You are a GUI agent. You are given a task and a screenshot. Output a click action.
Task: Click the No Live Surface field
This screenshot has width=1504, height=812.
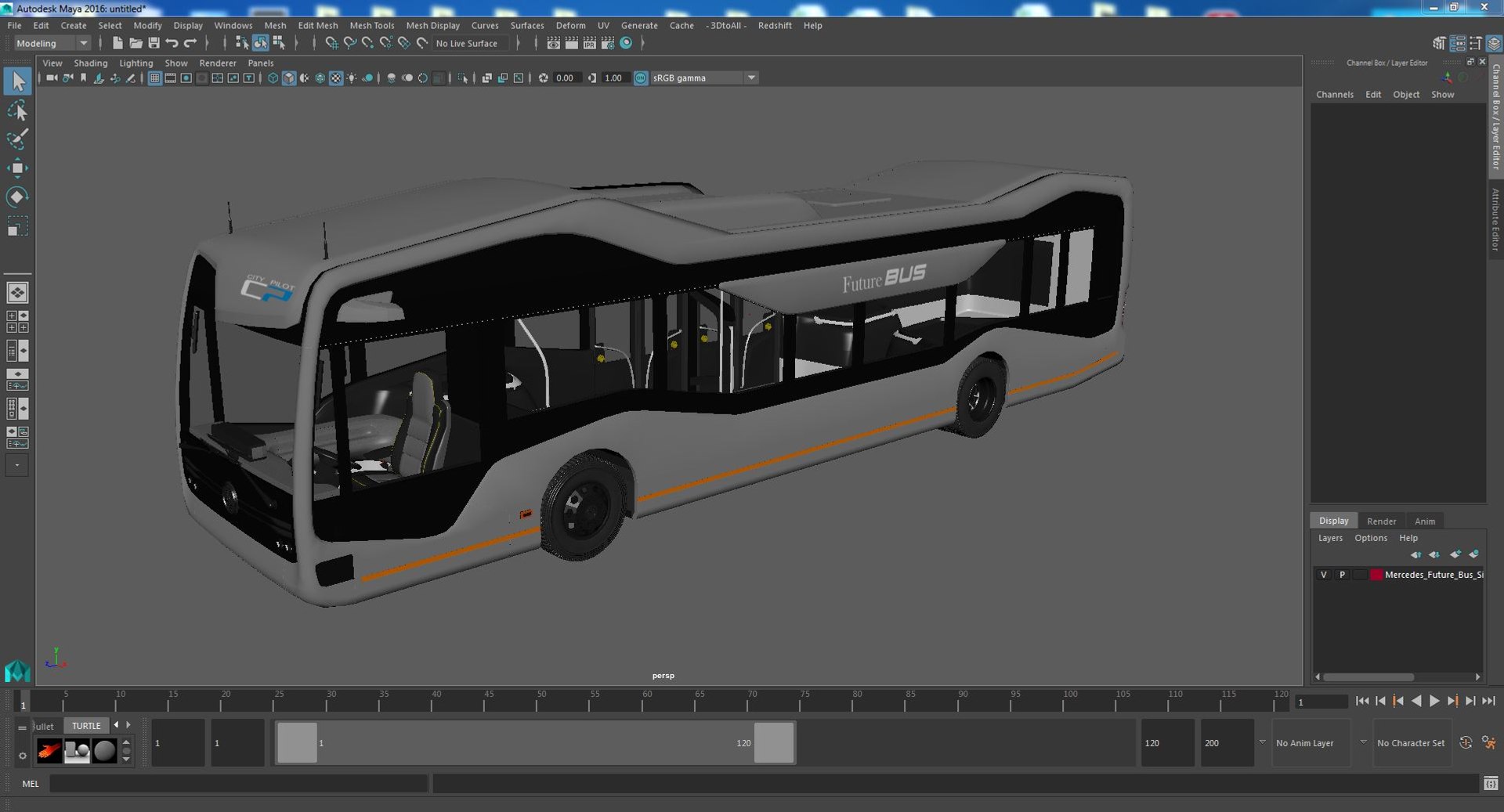[x=471, y=43]
